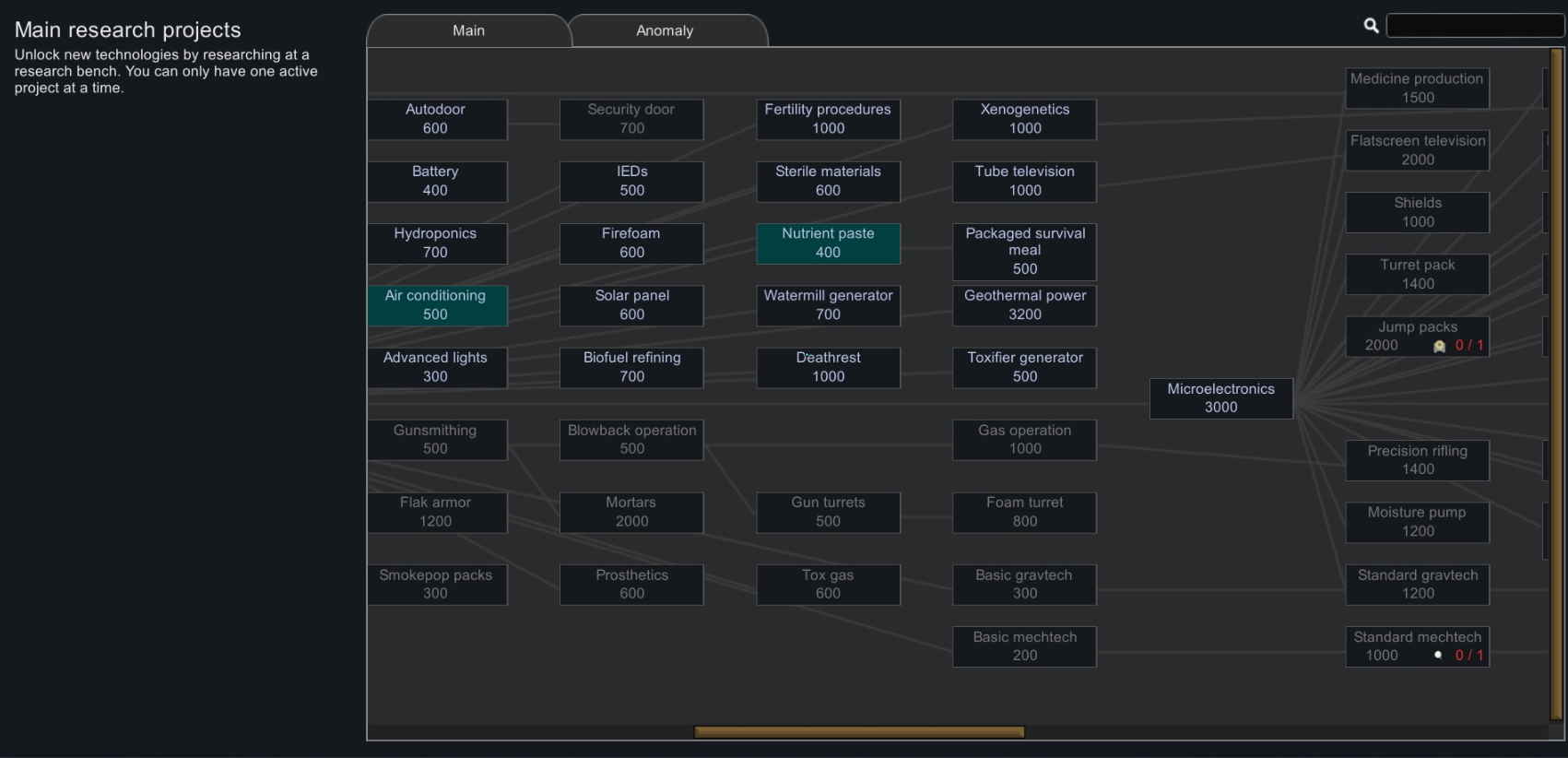1568x758 pixels.
Task: Click the Standard mechtech requirement dot icon
Action: [x=1438, y=655]
